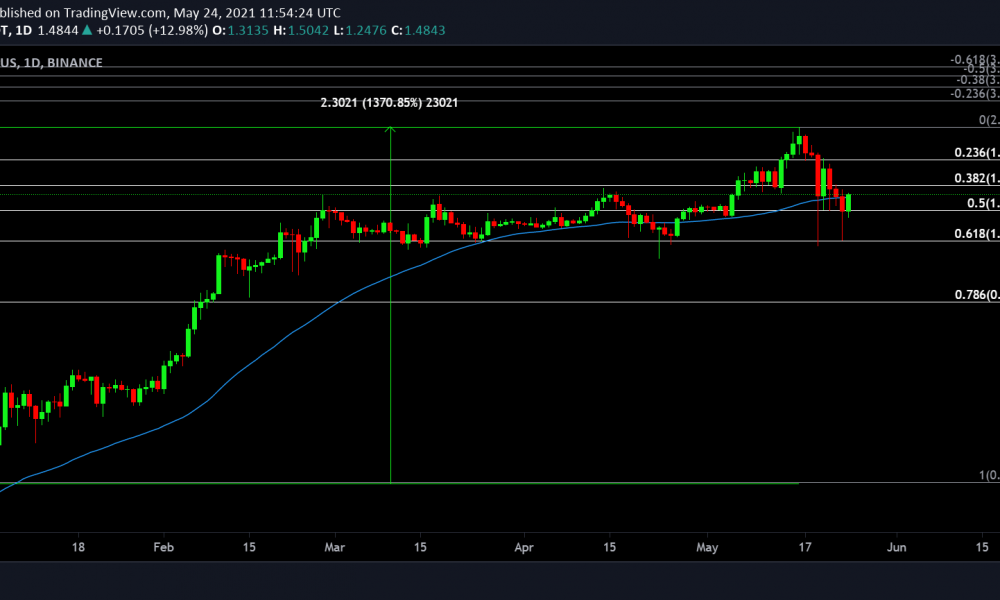
Task: Click the 'May' label on the time axis
Action: coord(707,547)
